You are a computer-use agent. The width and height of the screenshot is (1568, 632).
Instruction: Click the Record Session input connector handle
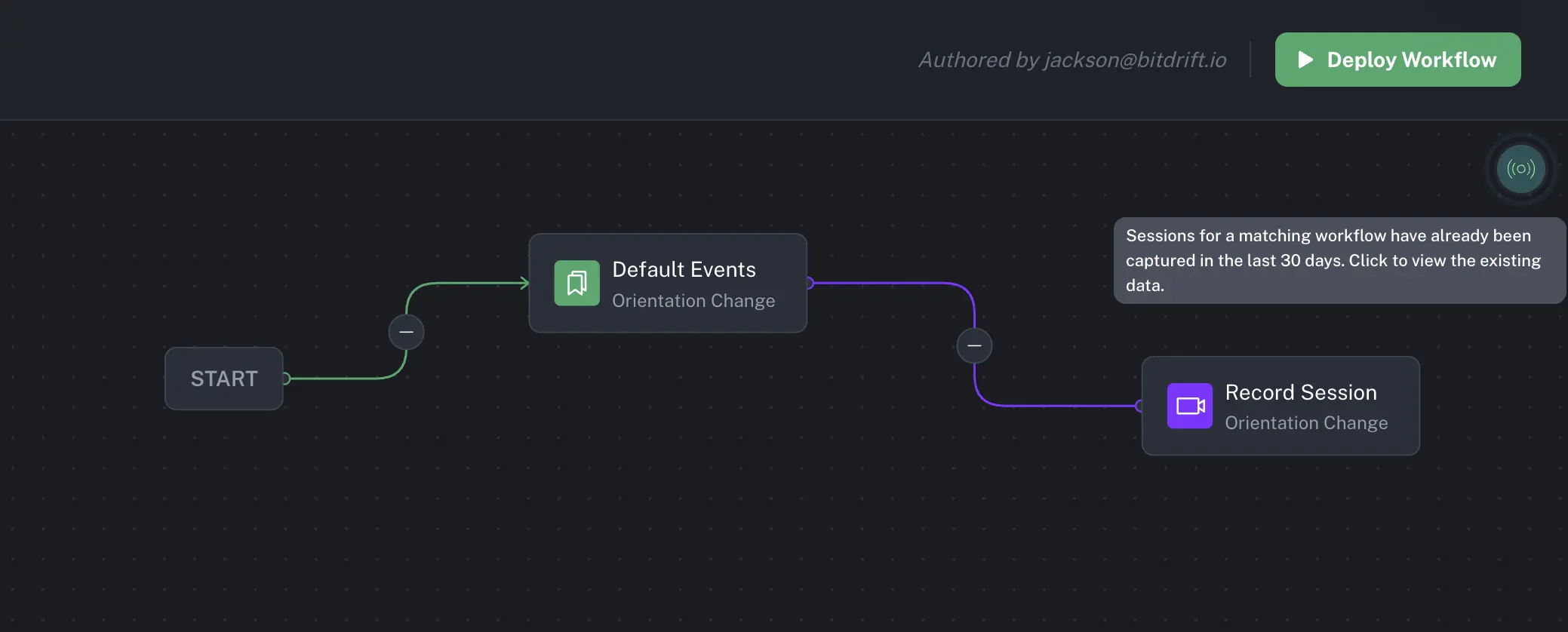click(x=1139, y=406)
